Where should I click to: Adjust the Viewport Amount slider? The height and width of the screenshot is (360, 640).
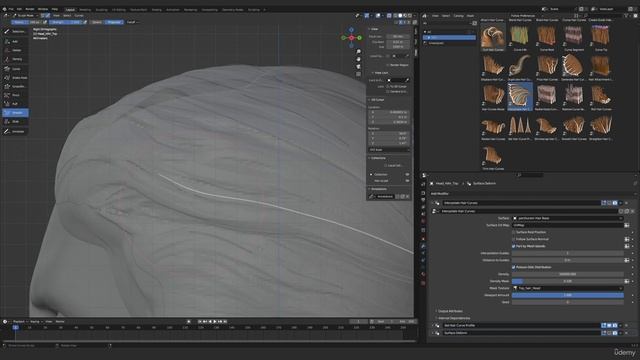click(568, 295)
